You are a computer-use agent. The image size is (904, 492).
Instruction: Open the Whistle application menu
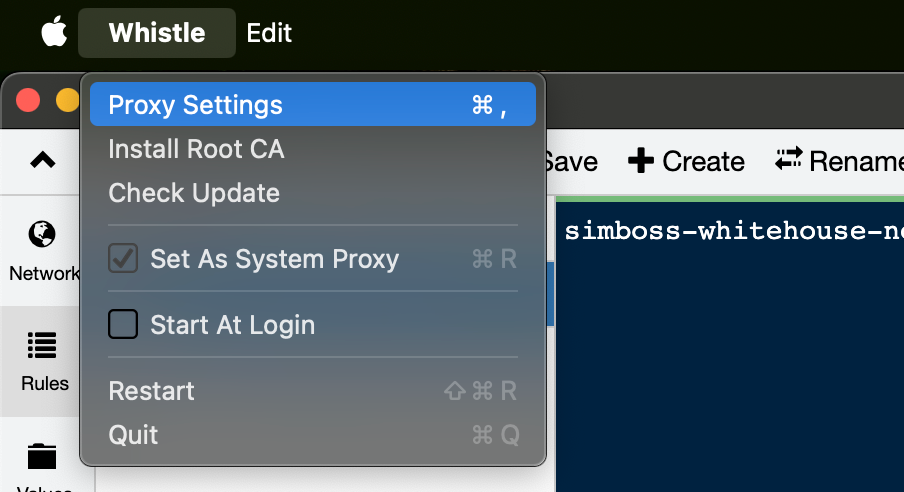pos(157,32)
